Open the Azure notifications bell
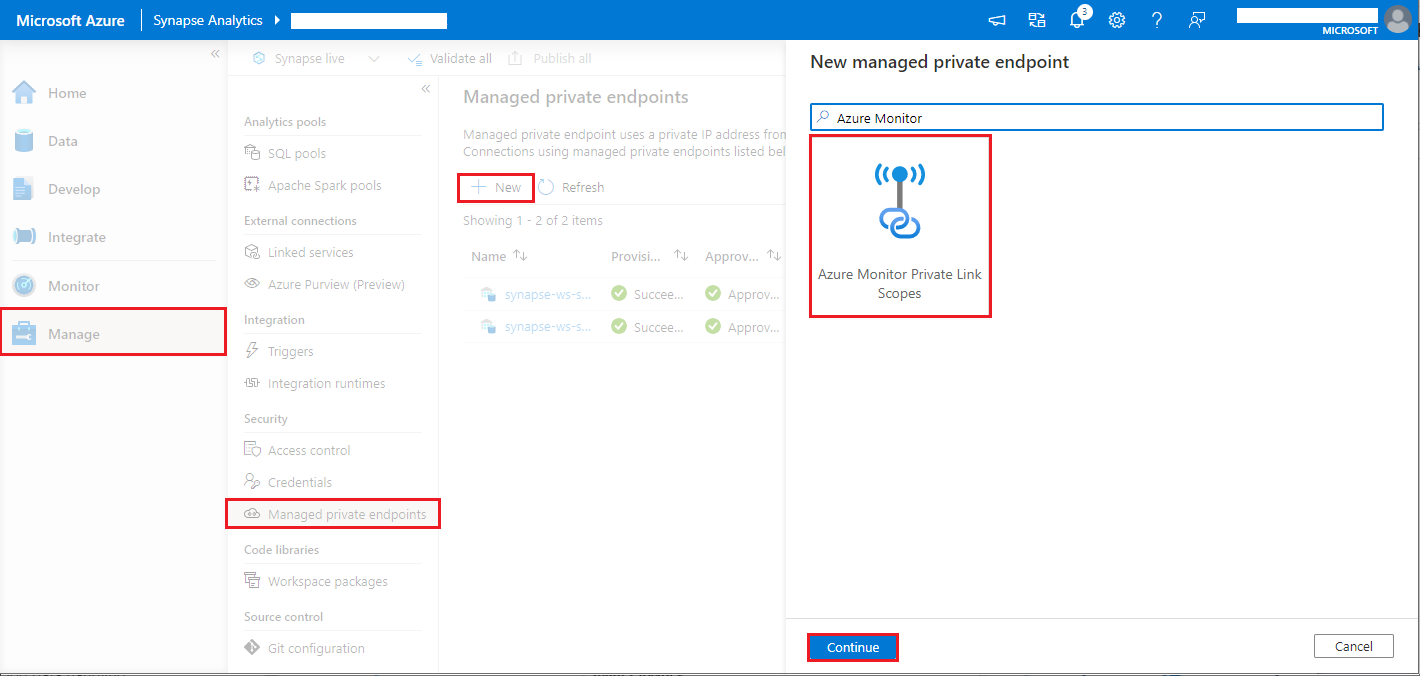This screenshot has width=1420, height=676. coord(1076,20)
